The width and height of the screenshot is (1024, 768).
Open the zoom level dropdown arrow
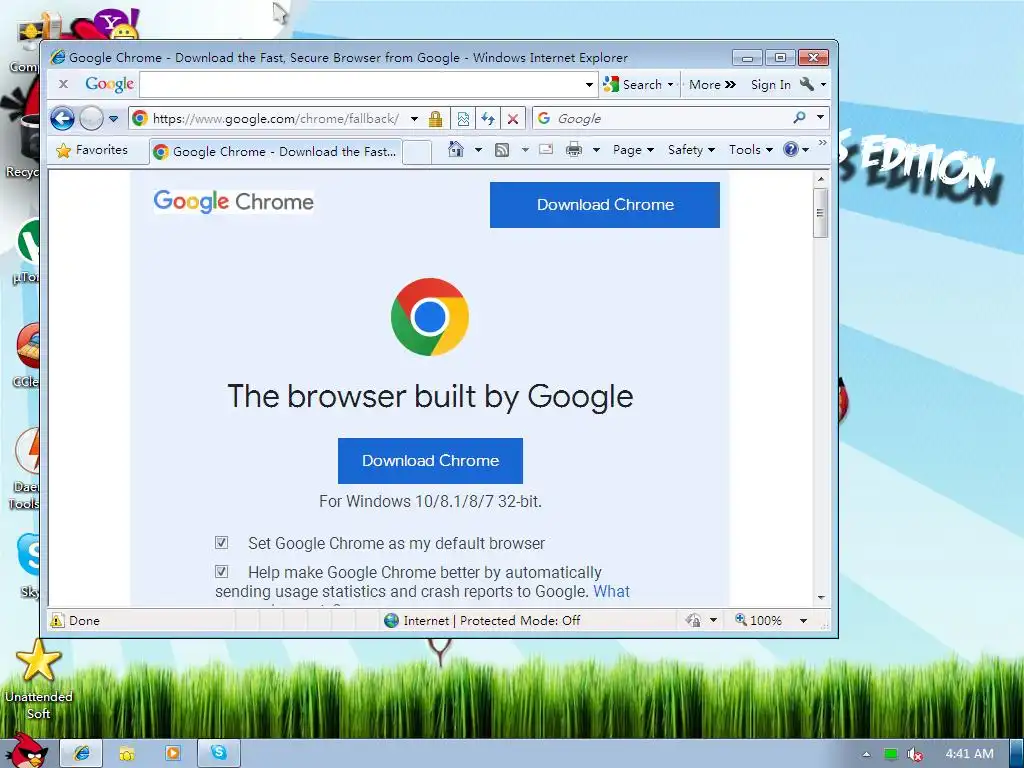[x=803, y=620]
